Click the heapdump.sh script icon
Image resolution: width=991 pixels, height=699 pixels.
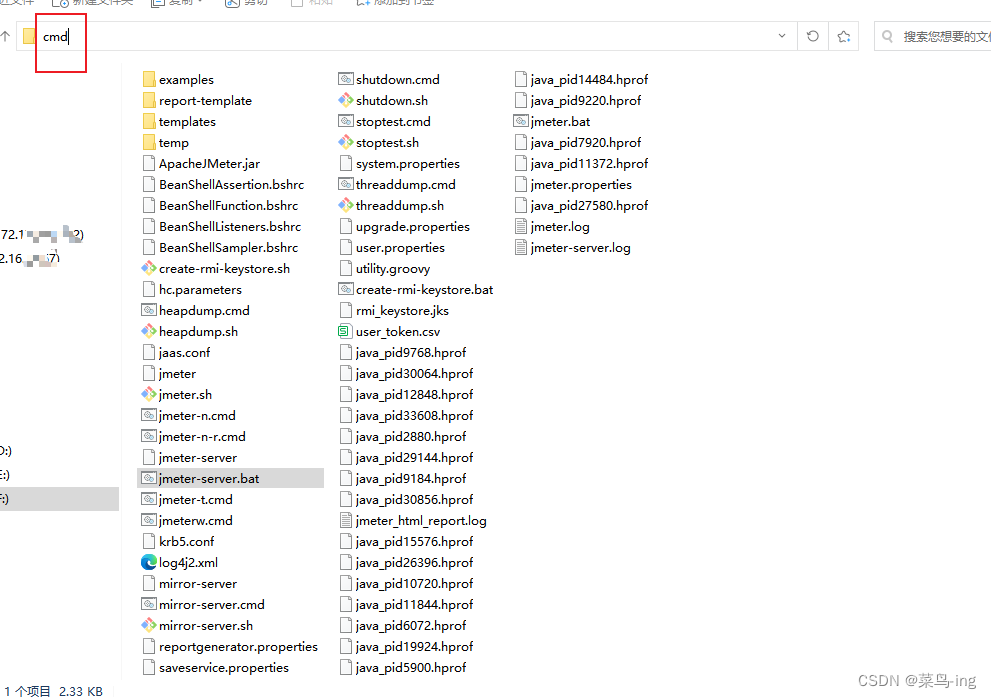tap(149, 331)
